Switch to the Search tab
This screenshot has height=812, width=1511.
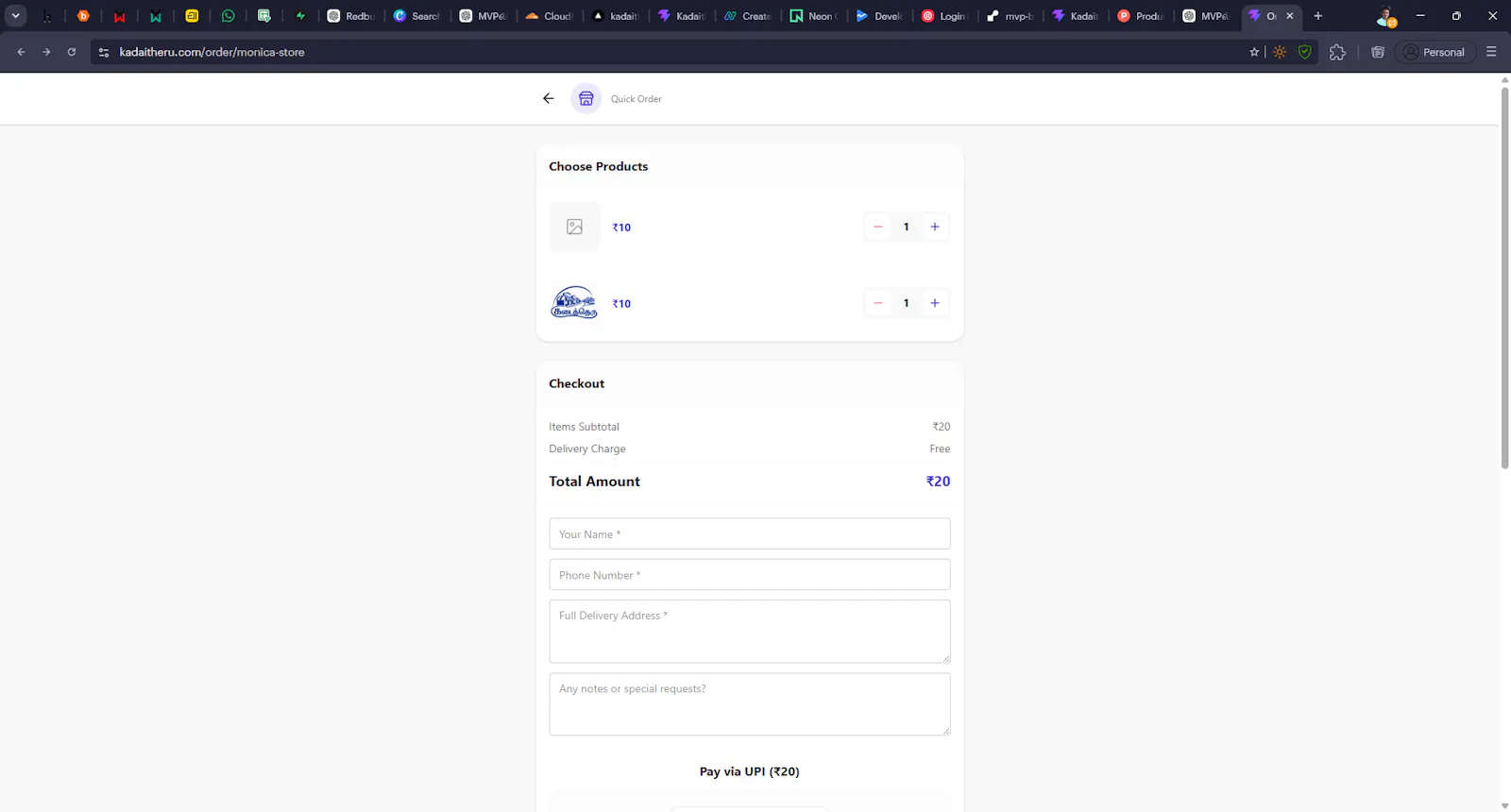tap(417, 16)
